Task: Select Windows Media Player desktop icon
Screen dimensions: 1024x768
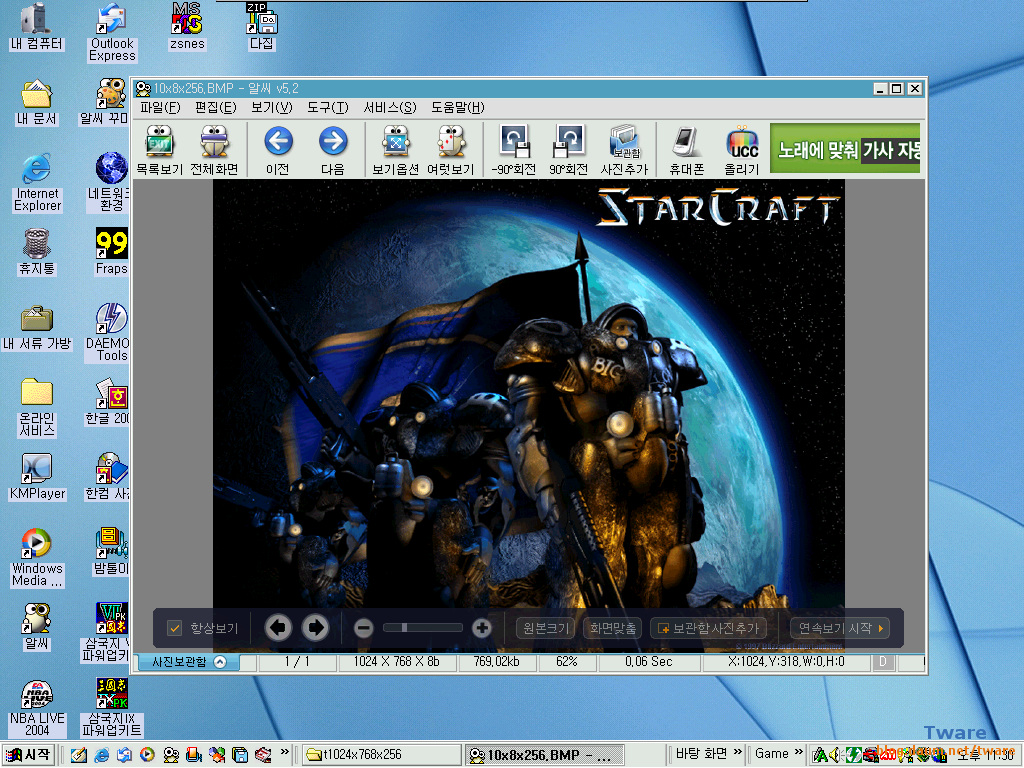Action: [x=37, y=558]
